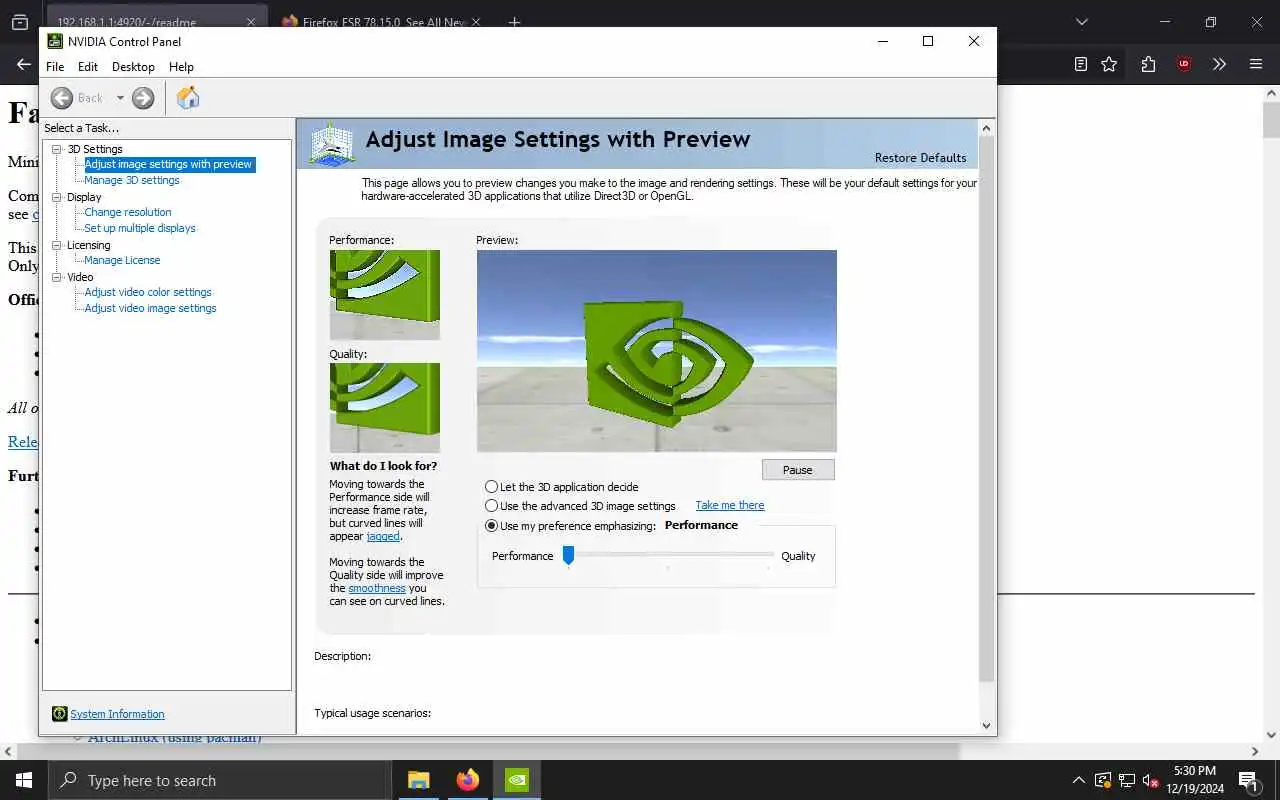Click Firefox horizontal scrollbar right arrow
1280x800 pixels.
[1255, 751]
